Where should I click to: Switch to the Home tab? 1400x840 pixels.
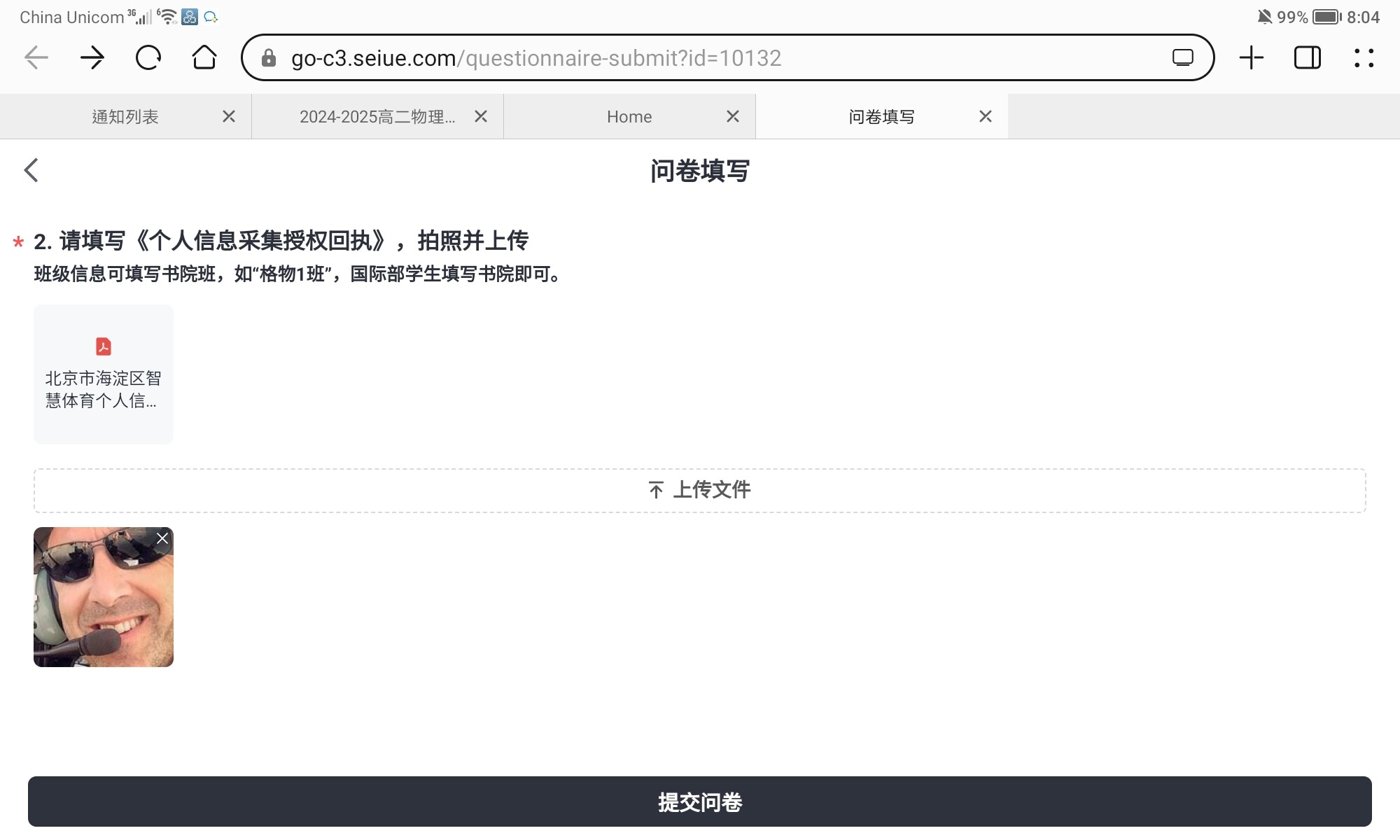click(629, 117)
